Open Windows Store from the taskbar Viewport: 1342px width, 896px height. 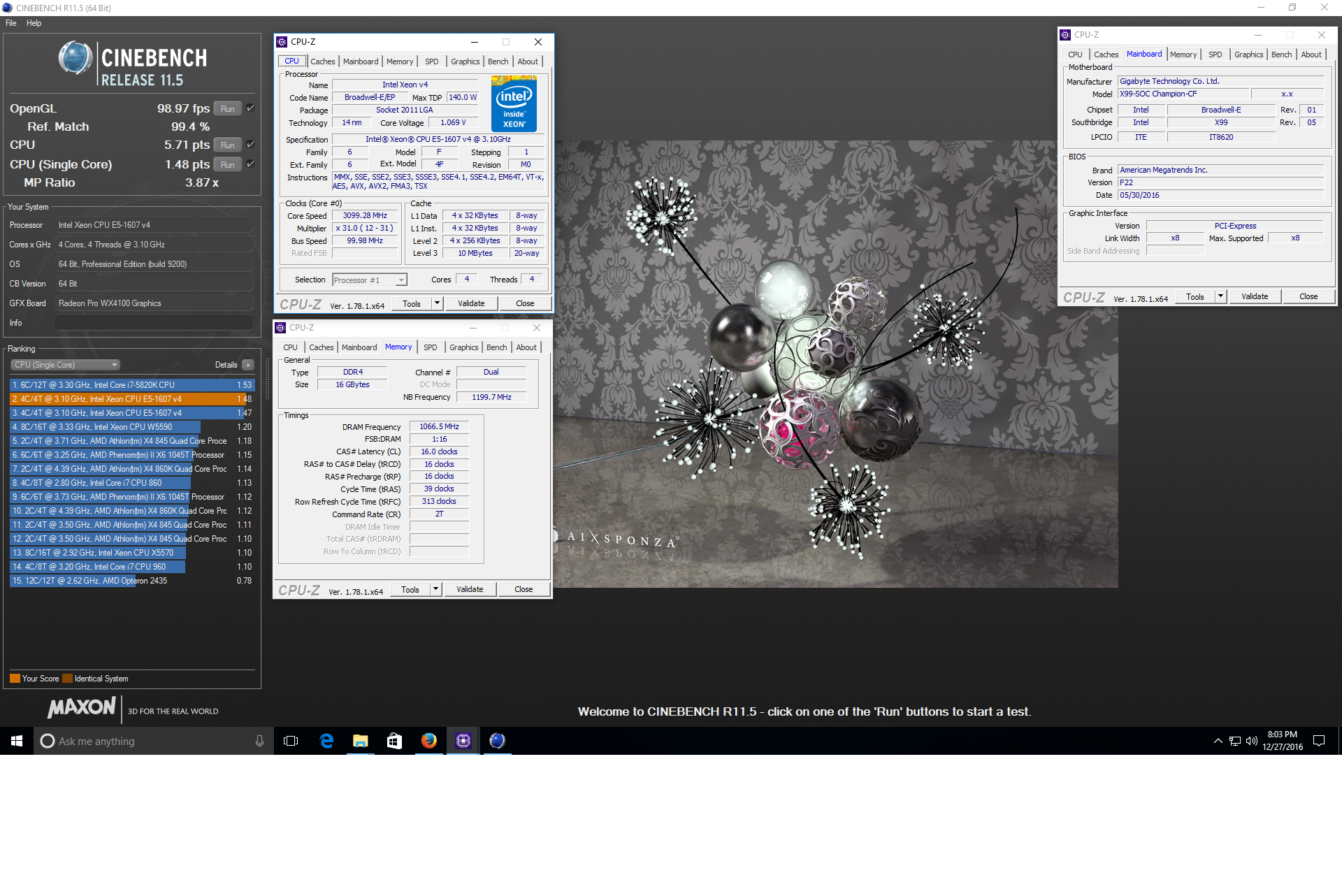tap(394, 741)
